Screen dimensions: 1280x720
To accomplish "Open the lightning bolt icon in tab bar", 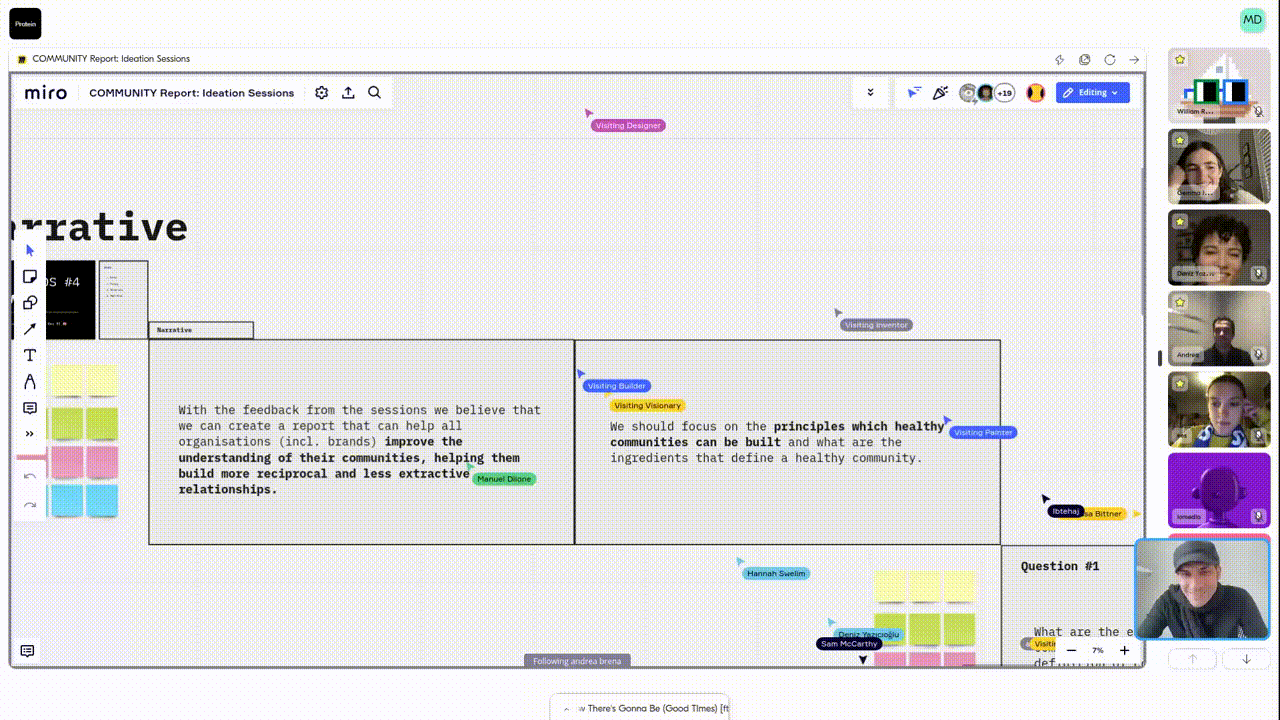I will [1060, 60].
